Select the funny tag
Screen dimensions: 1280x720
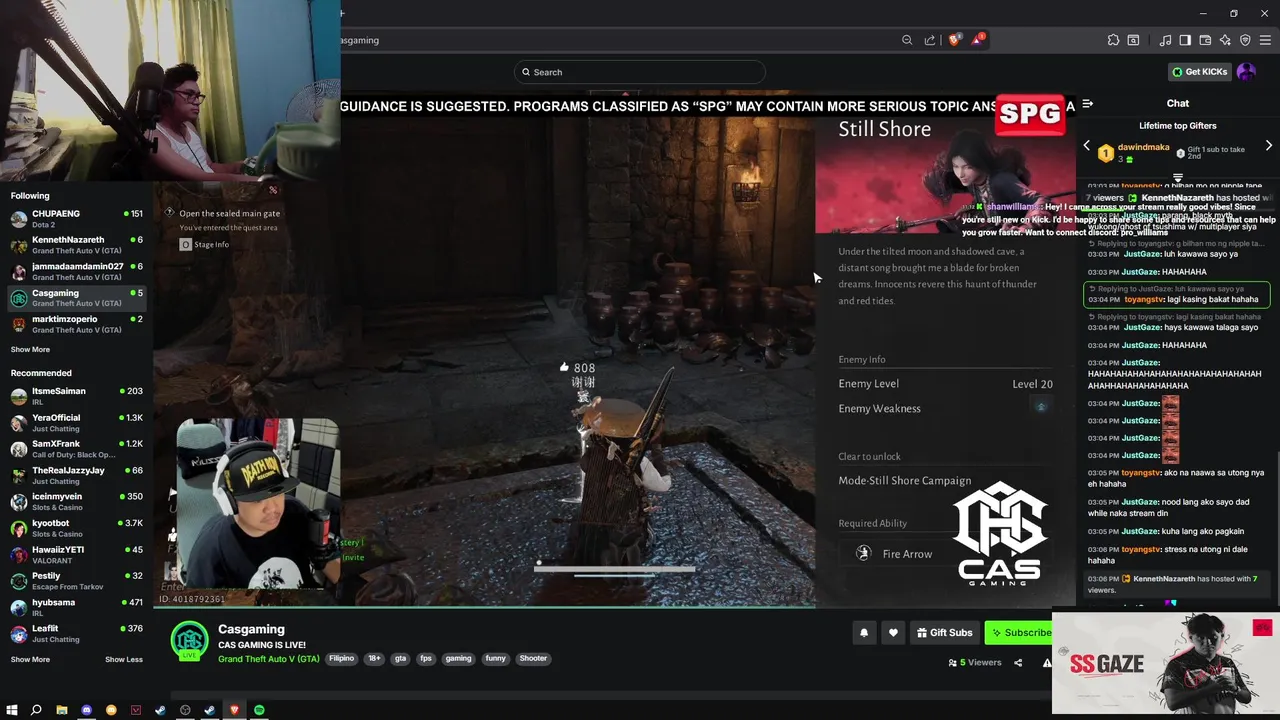495,659
